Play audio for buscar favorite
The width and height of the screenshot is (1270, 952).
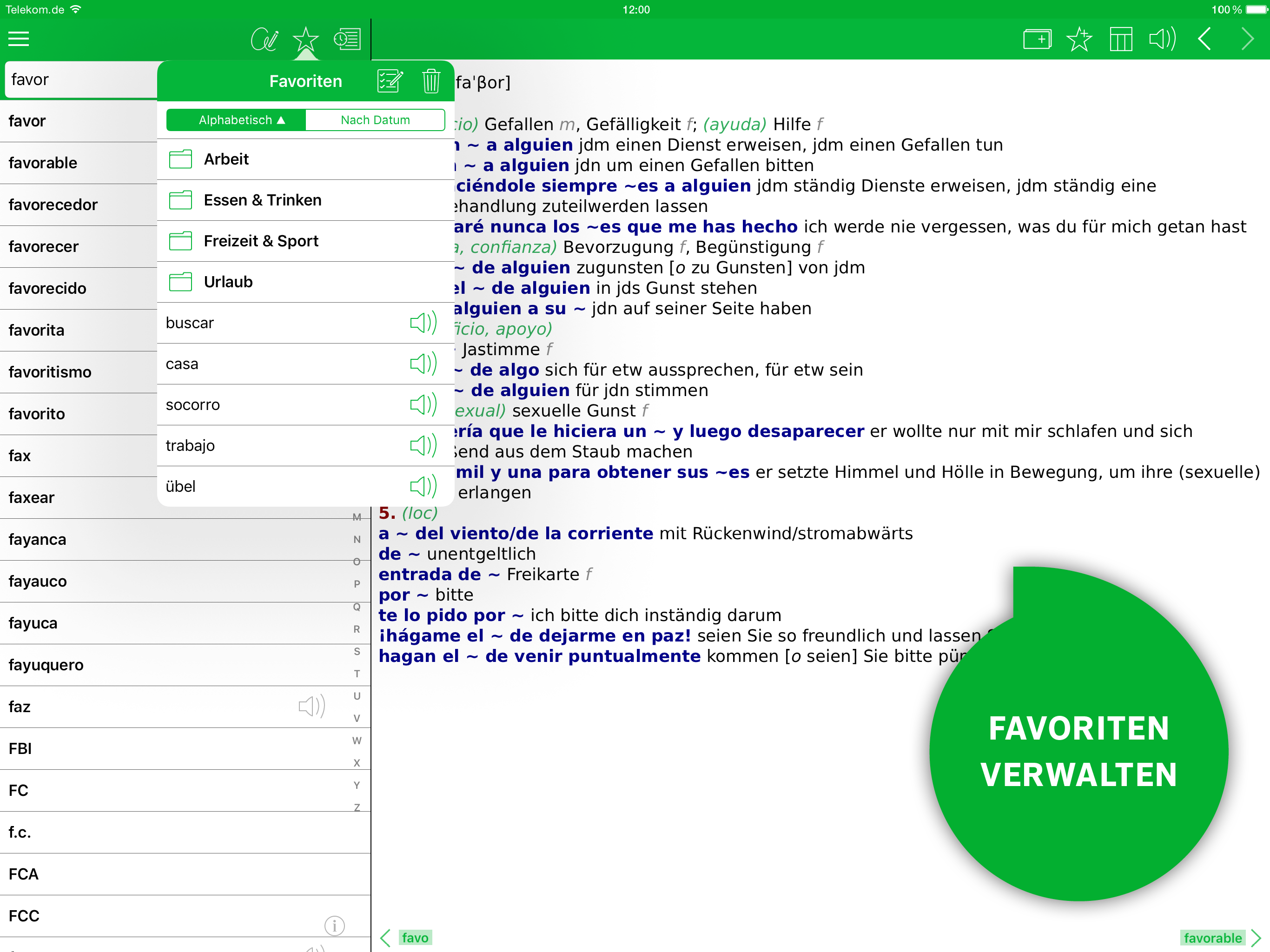click(423, 323)
